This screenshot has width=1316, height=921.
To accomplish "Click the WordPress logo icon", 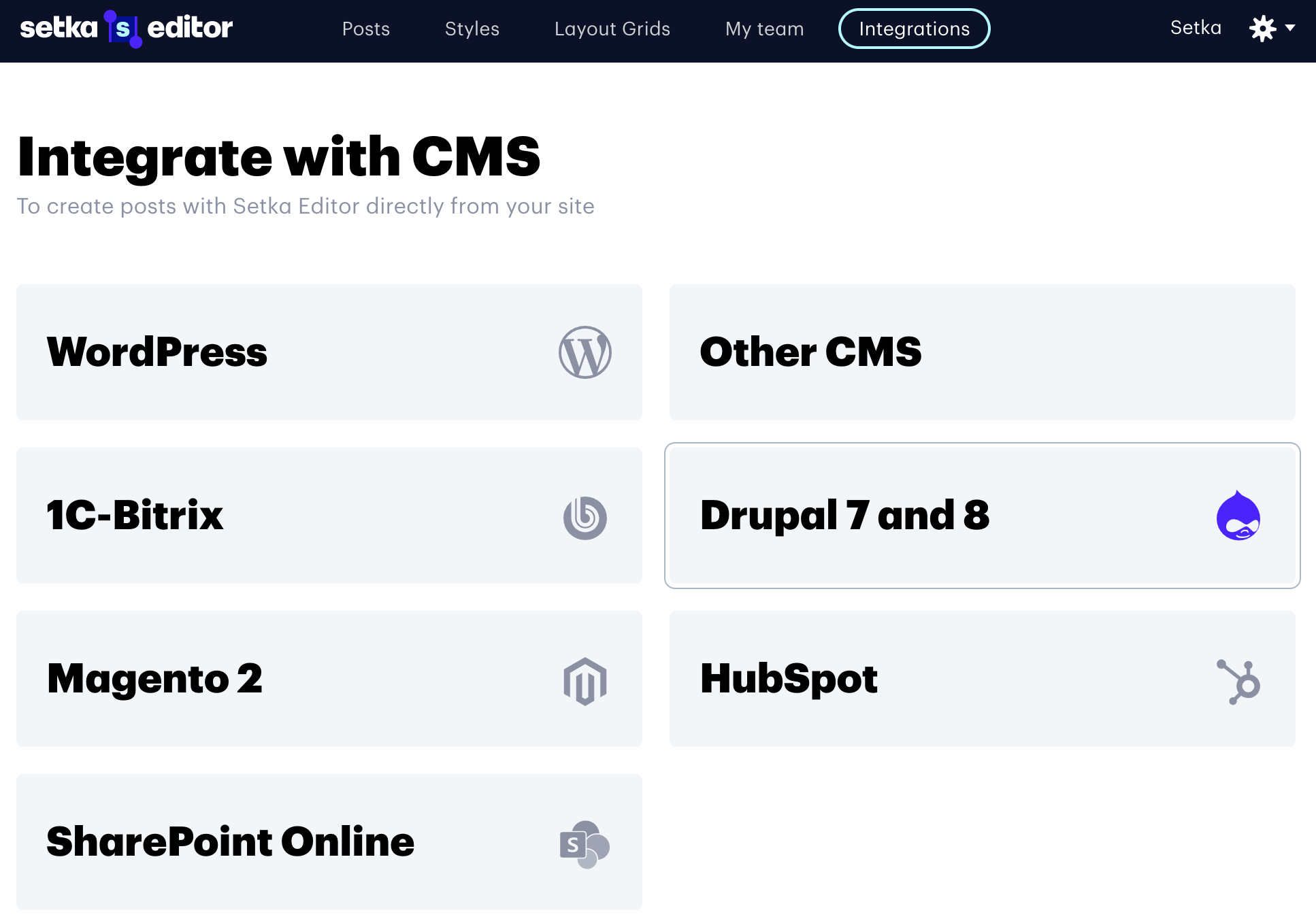I will coord(585,352).
